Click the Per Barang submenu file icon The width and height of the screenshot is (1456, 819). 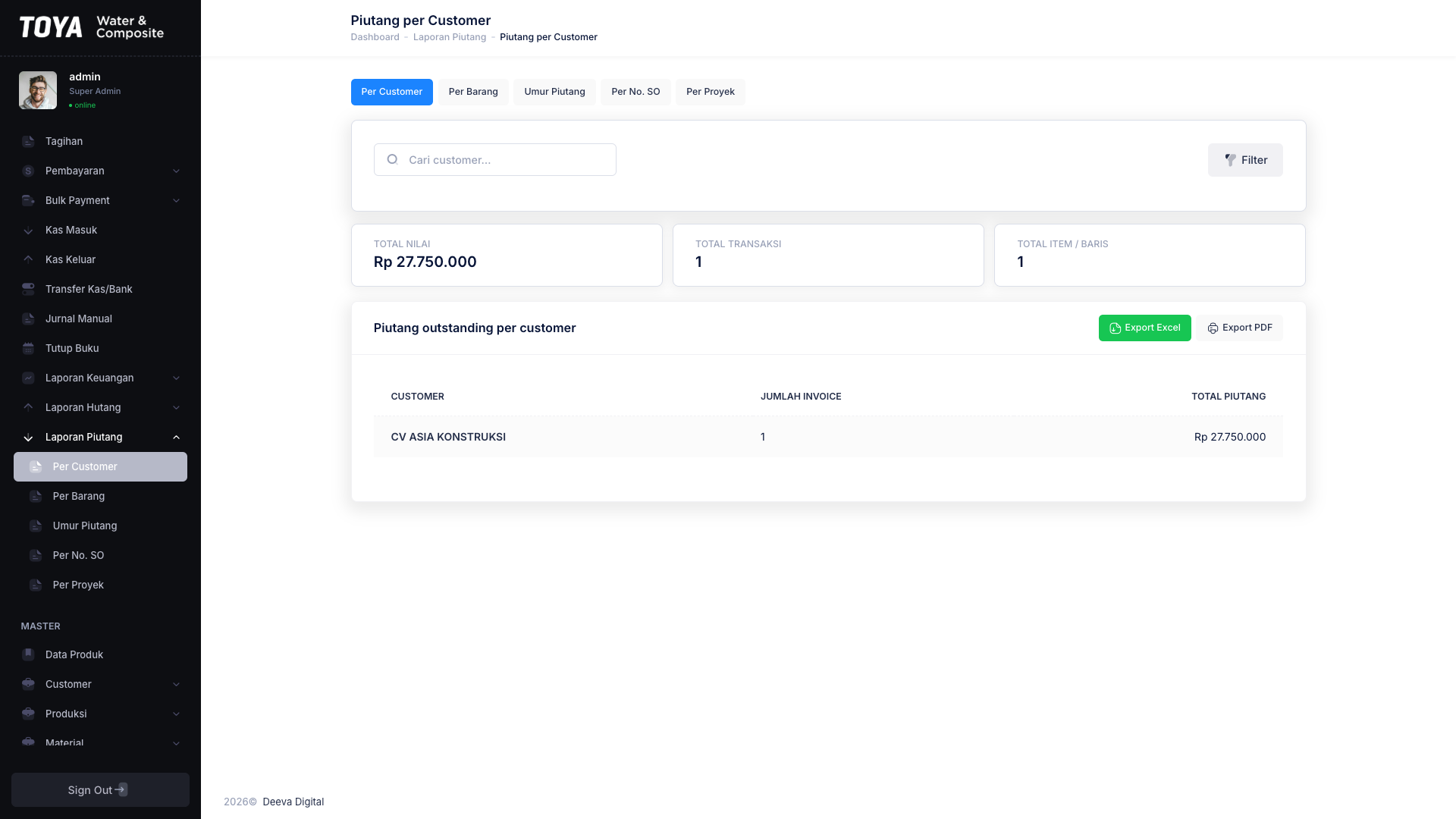tap(36, 497)
